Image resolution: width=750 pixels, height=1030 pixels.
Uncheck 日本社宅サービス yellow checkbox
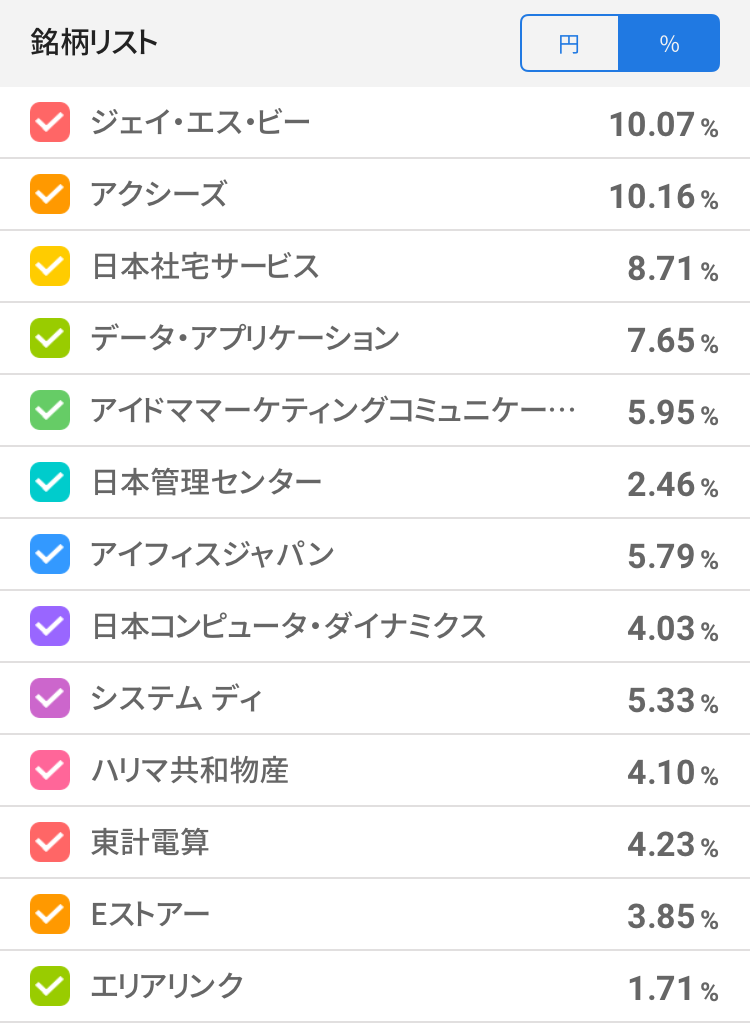click(50, 266)
